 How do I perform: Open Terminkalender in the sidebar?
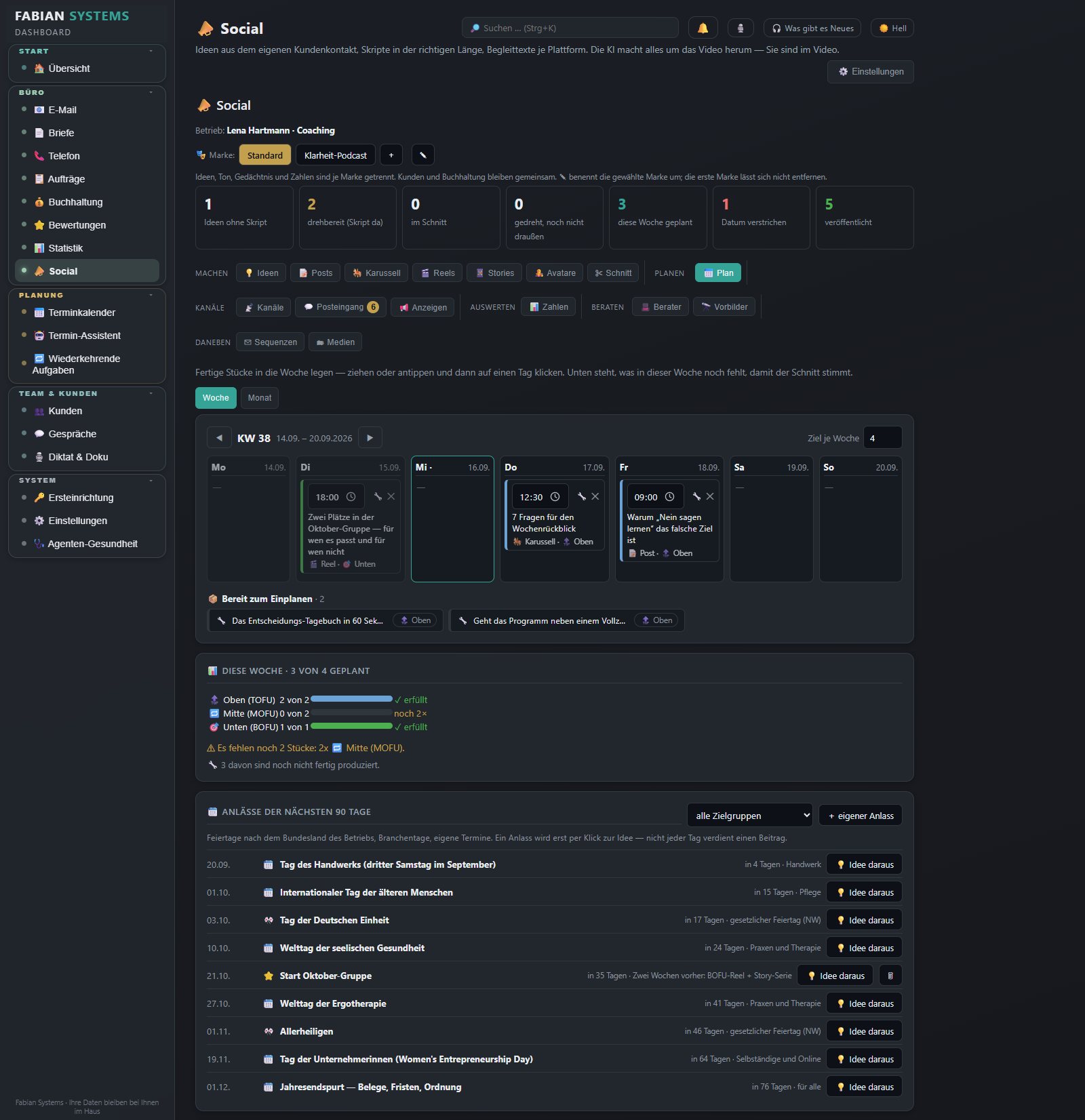[x=87, y=313]
